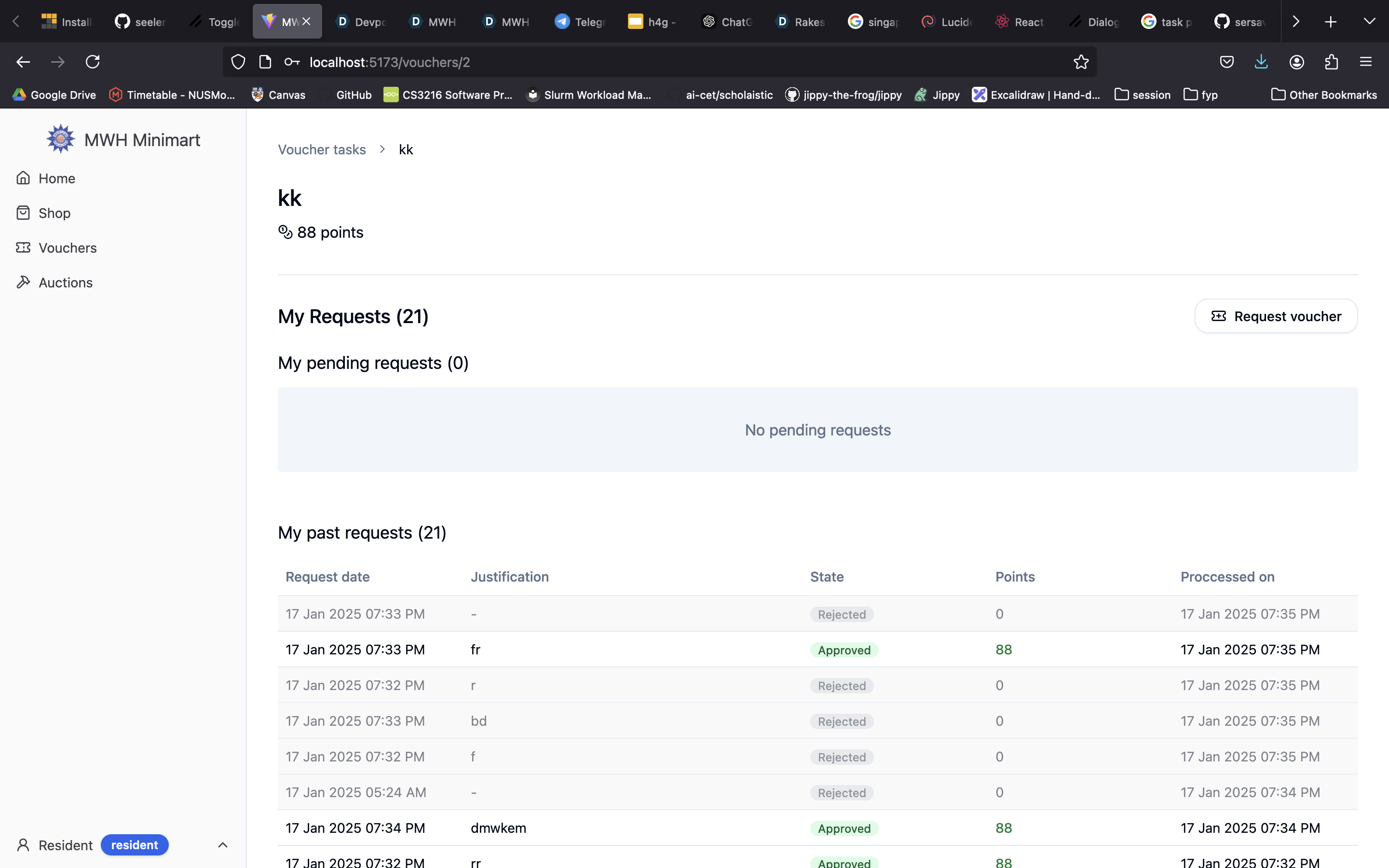1389x868 pixels.
Task: Bookmark page with star icon
Action: coord(1081,62)
